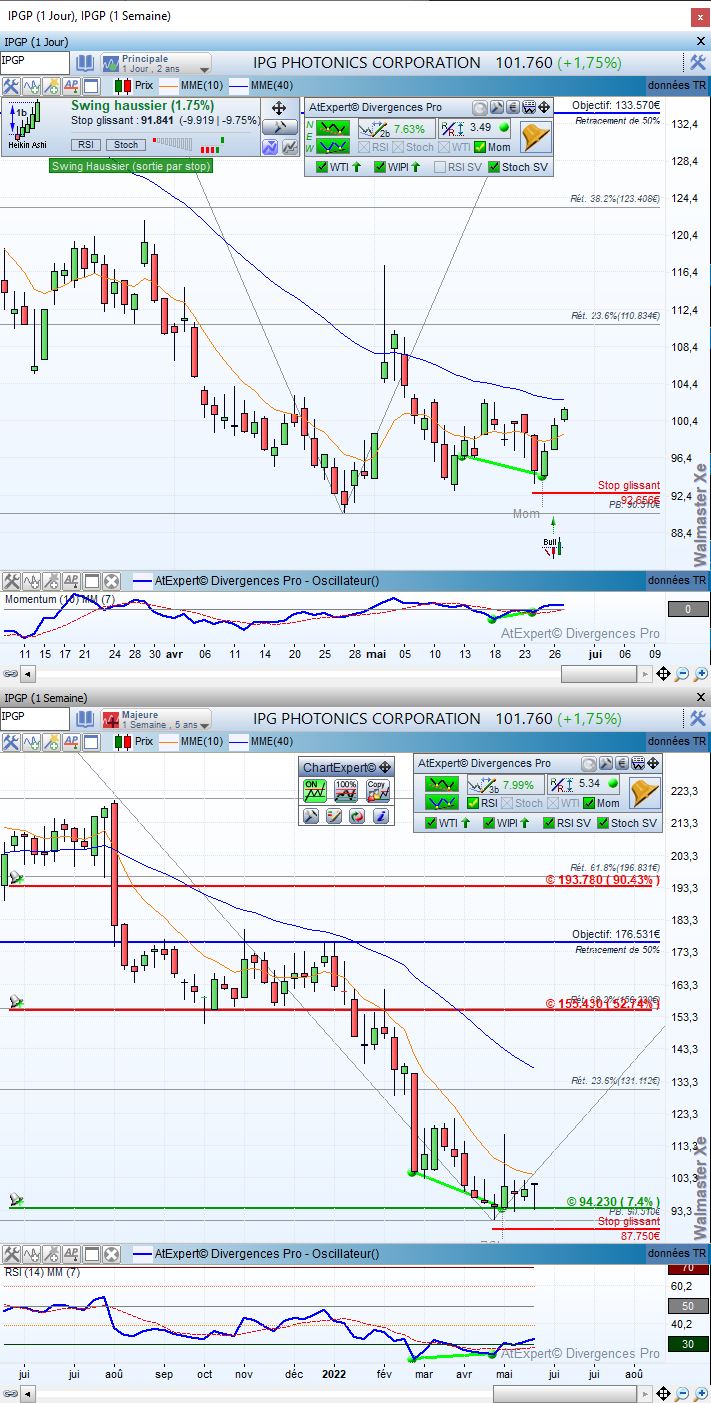Click the drawing pencil icon on the daily price toolbar

tap(51, 86)
